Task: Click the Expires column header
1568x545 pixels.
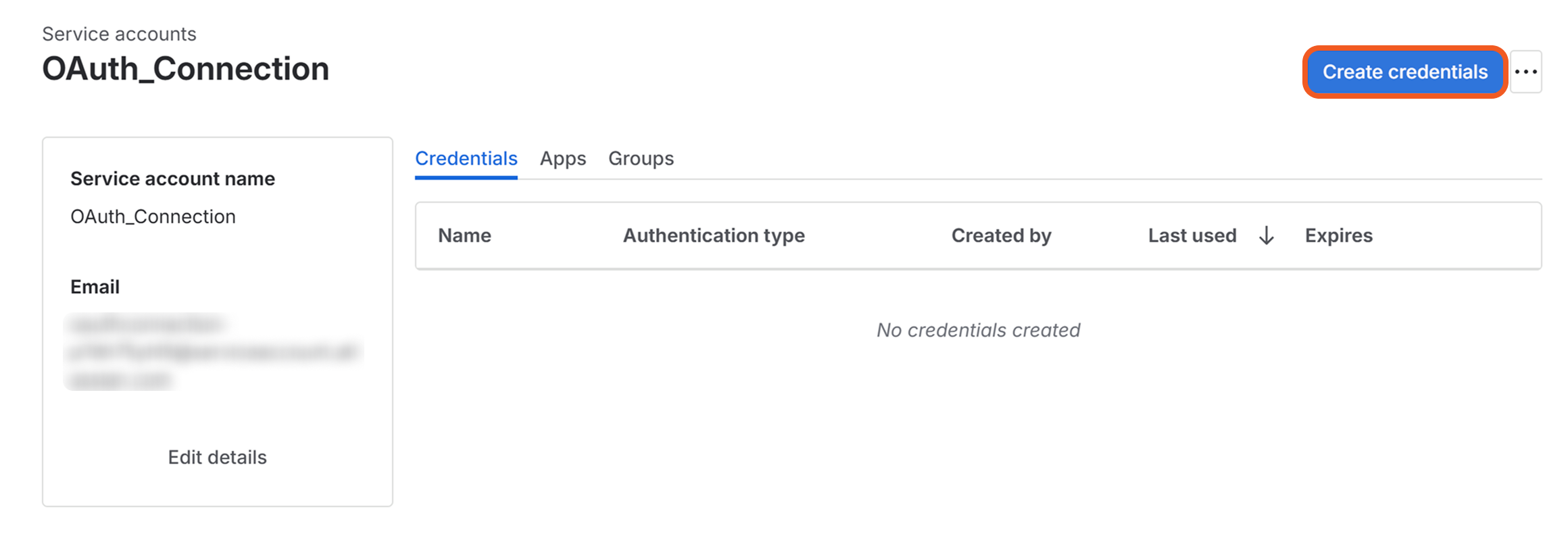Action: pyautogui.click(x=1338, y=235)
